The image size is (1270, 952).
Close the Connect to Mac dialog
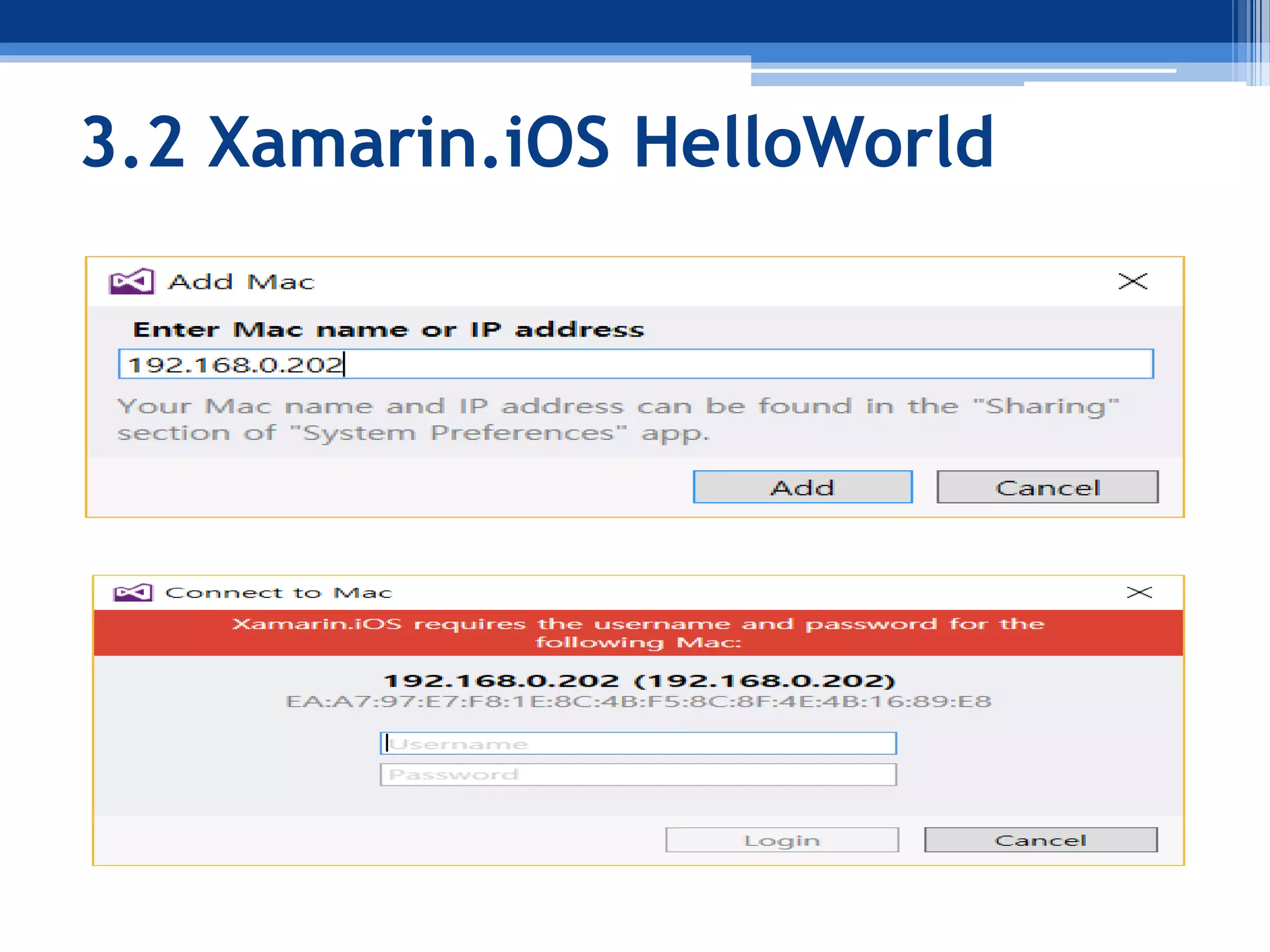point(1139,593)
